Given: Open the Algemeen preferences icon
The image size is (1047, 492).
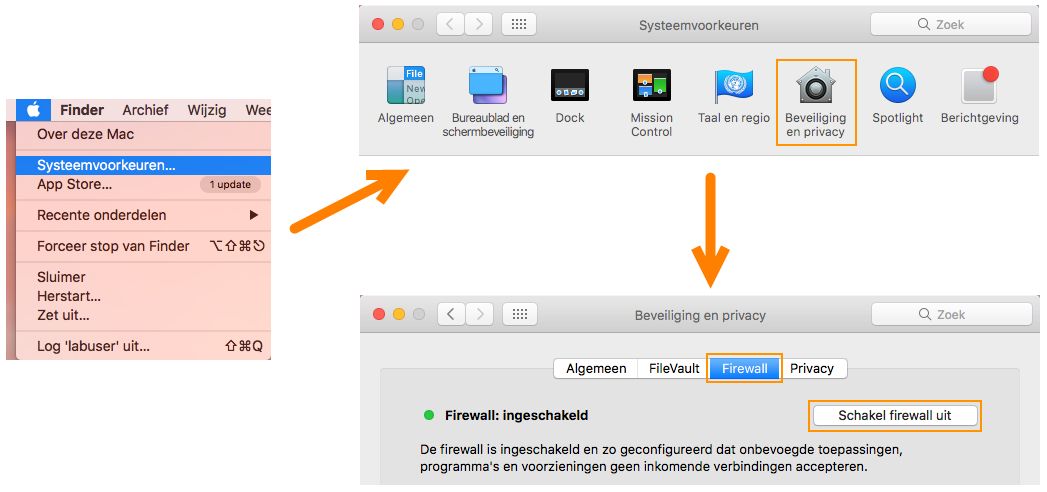Looking at the screenshot, I should click(406, 95).
